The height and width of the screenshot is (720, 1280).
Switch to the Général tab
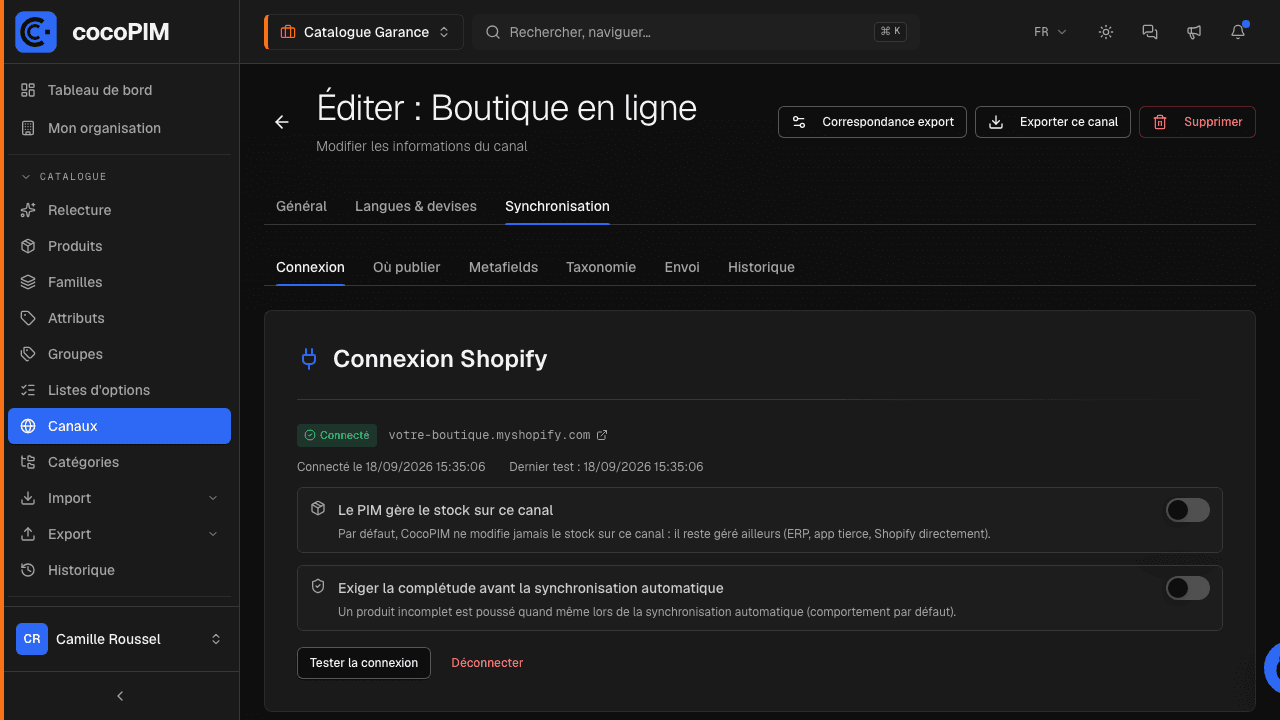coord(301,206)
